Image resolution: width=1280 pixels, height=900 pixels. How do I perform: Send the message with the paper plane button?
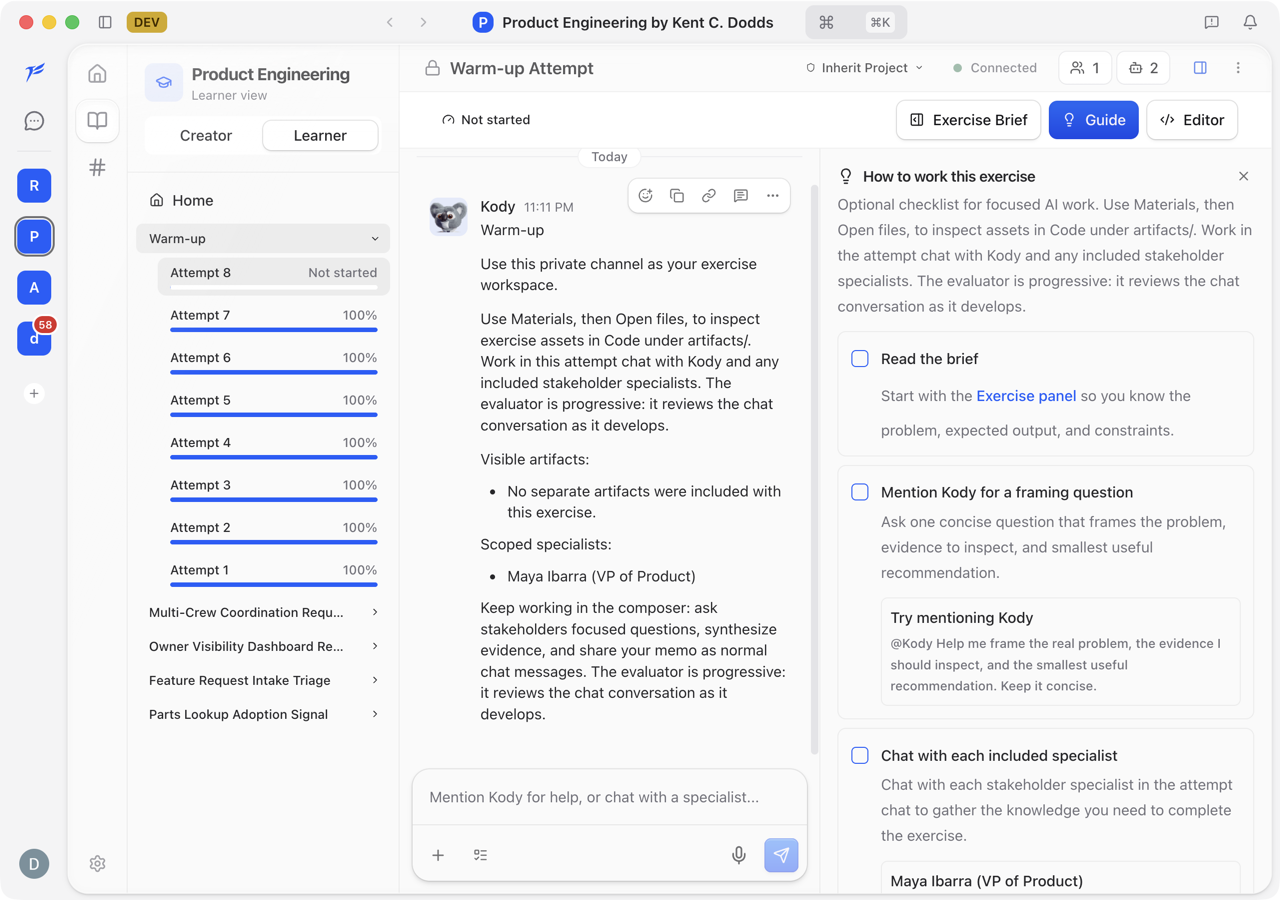[781, 855]
